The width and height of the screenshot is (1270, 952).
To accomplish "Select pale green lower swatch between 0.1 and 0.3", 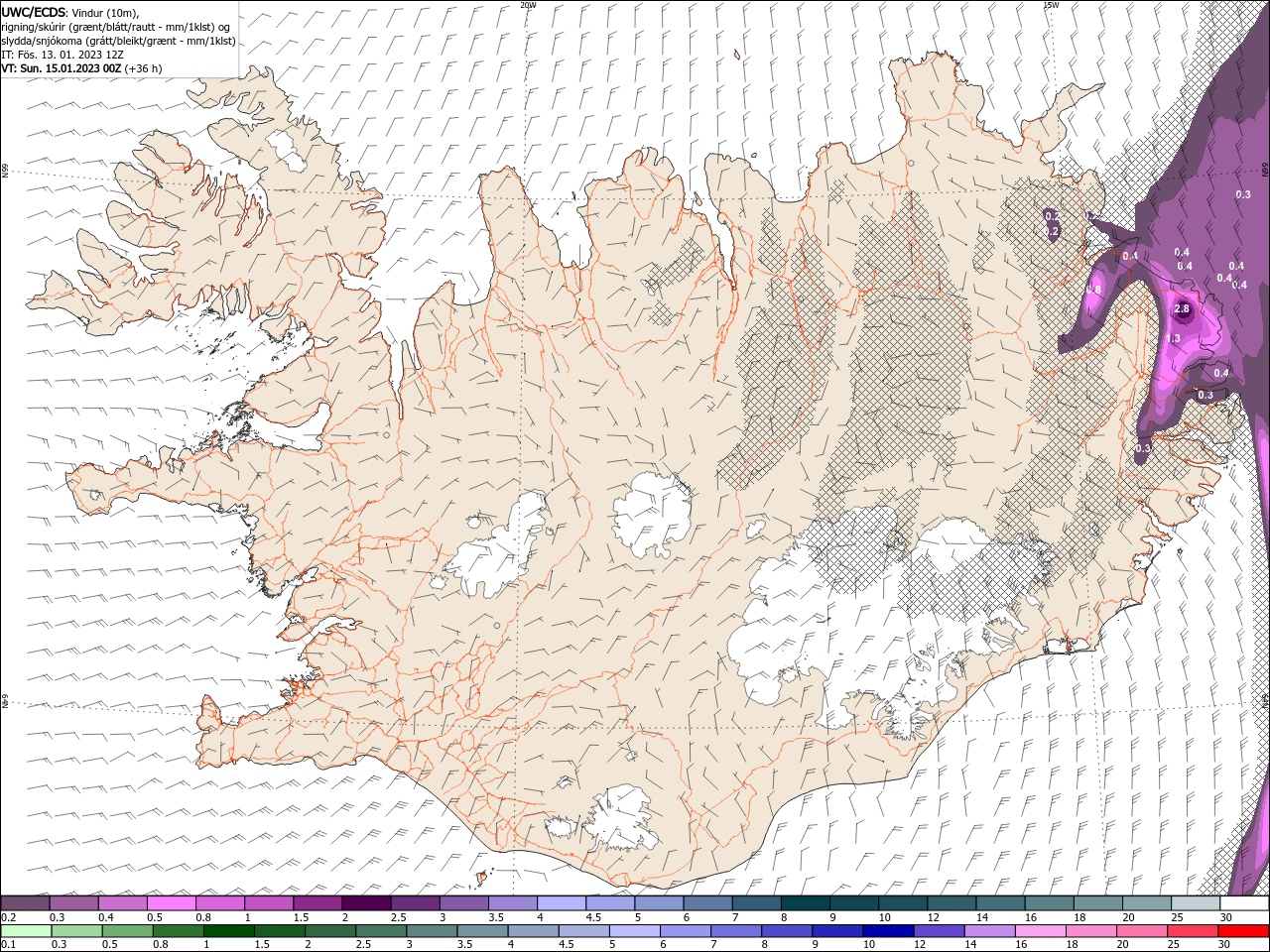I will pyautogui.click(x=26, y=931).
